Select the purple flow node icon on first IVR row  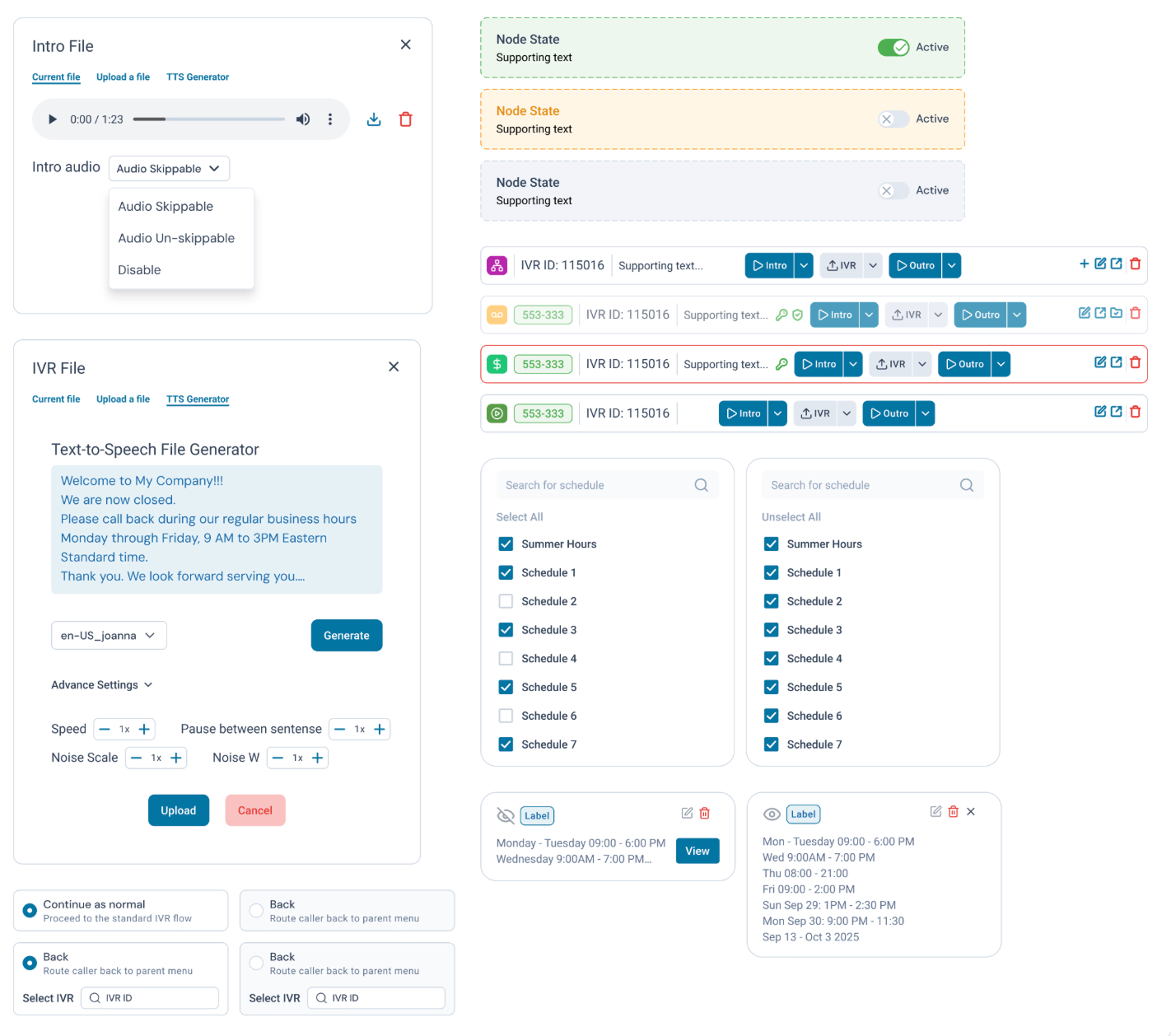(x=497, y=265)
